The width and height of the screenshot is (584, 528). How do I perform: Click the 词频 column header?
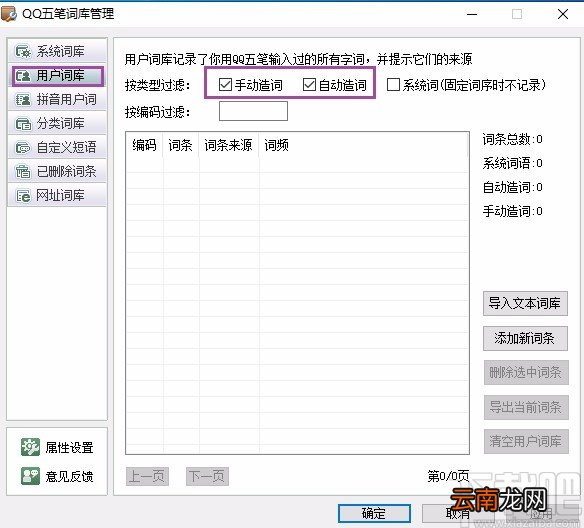pyautogui.click(x=276, y=145)
